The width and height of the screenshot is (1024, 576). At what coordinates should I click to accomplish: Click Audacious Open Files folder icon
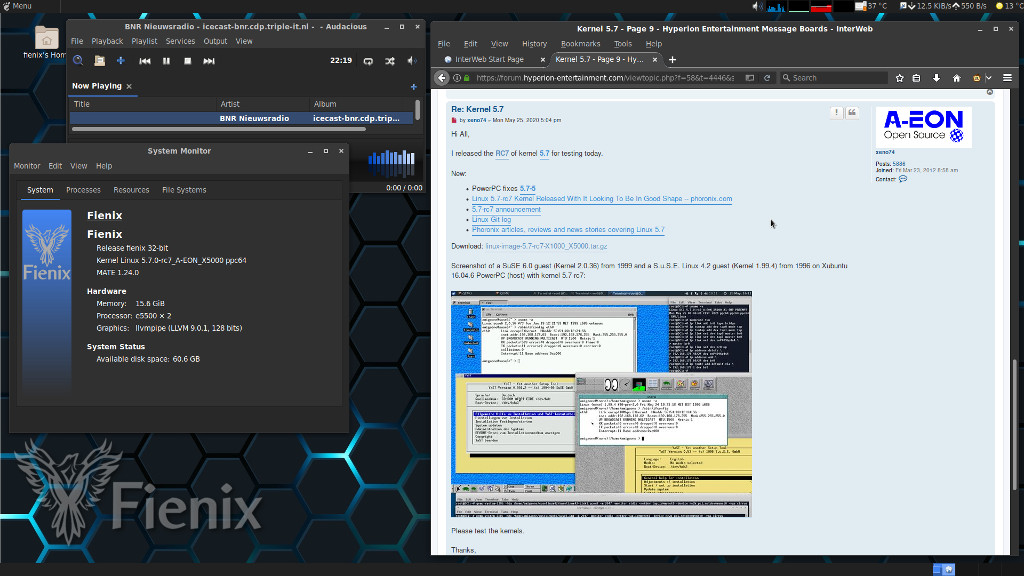(x=99, y=61)
